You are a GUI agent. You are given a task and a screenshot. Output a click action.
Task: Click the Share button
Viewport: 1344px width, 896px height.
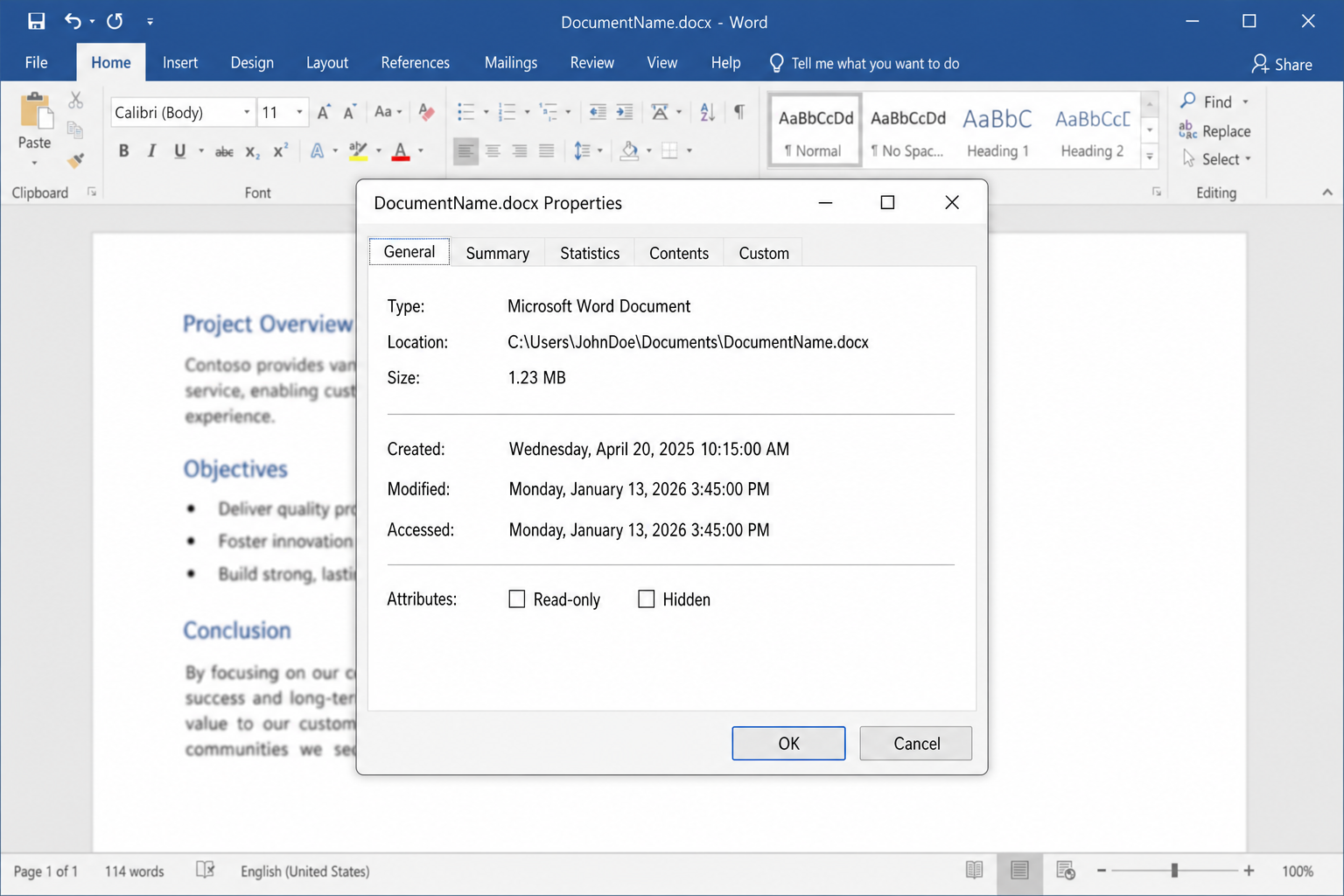[x=1282, y=64]
